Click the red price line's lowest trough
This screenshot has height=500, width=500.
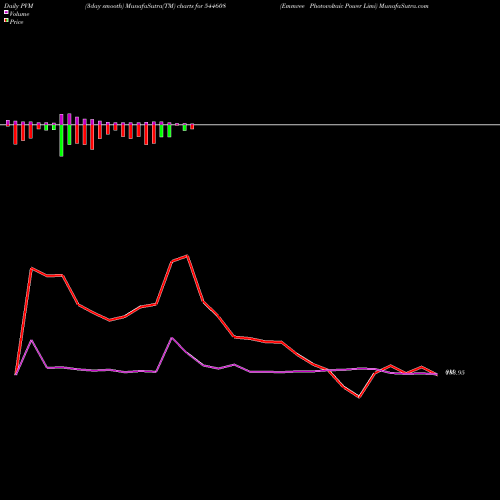point(359,397)
